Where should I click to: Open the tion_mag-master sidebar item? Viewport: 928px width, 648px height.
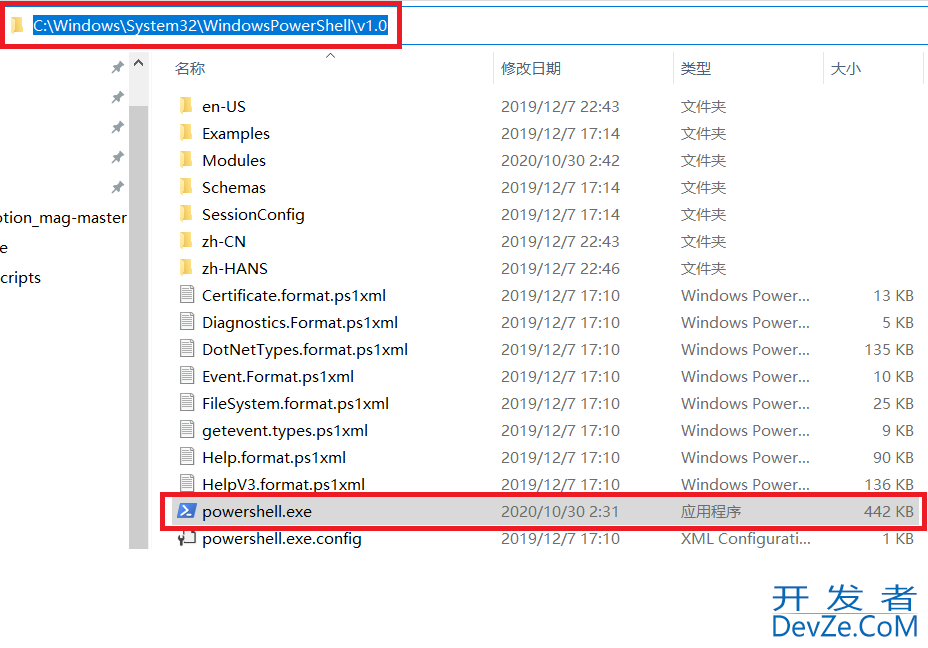[63, 218]
